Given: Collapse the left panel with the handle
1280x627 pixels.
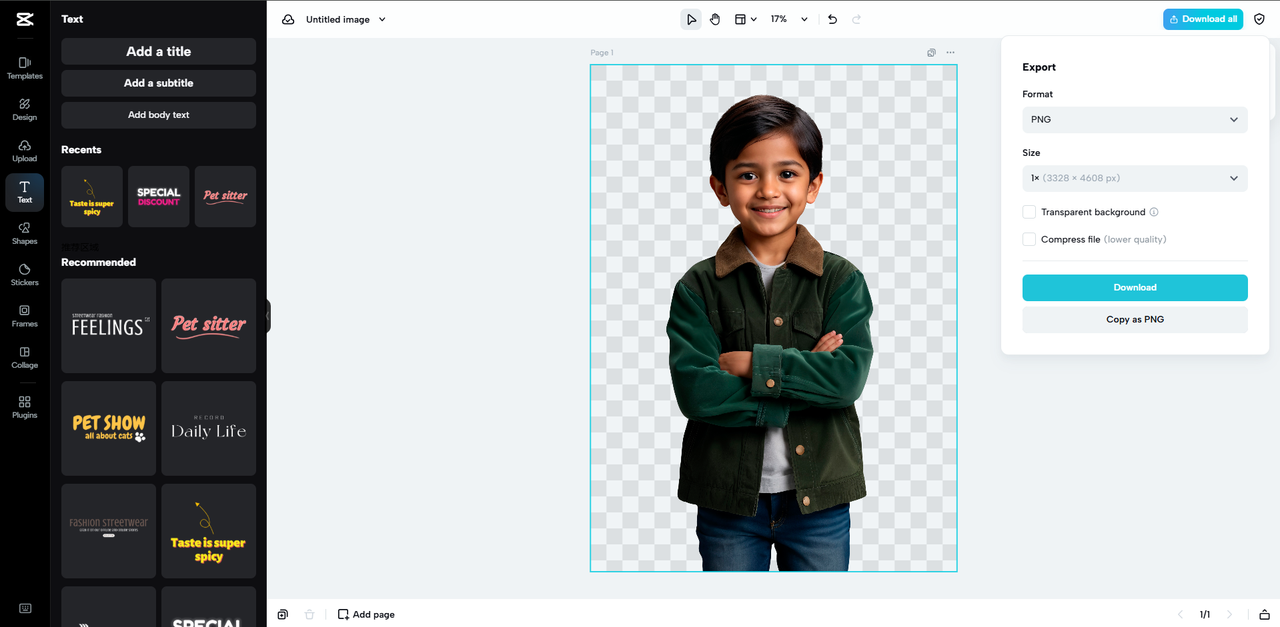Looking at the screenshot, I should click(x=268, y=316).
